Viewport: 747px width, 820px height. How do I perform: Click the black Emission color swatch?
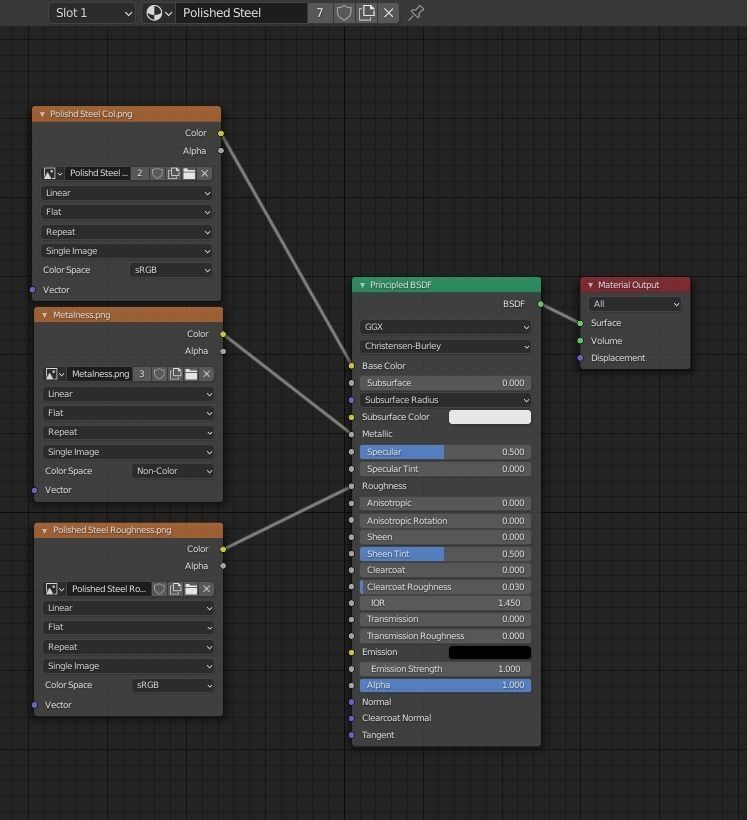click(490, 652)
